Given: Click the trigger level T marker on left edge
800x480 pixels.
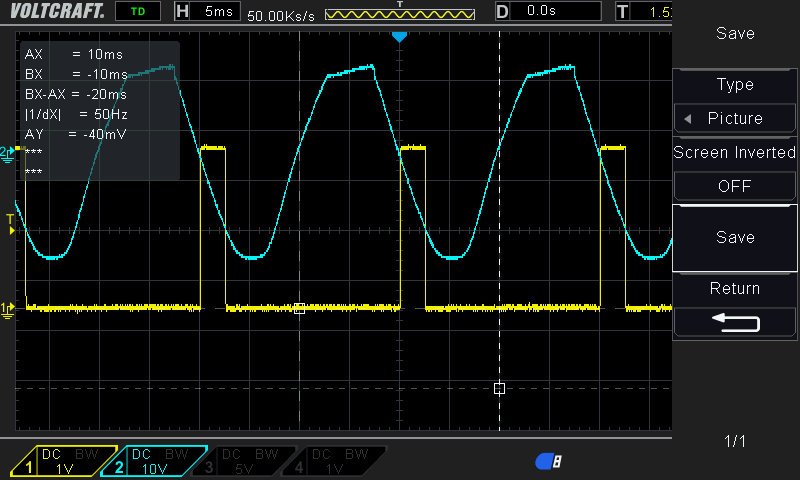Looking at the screenshot, I should [11, 224].
